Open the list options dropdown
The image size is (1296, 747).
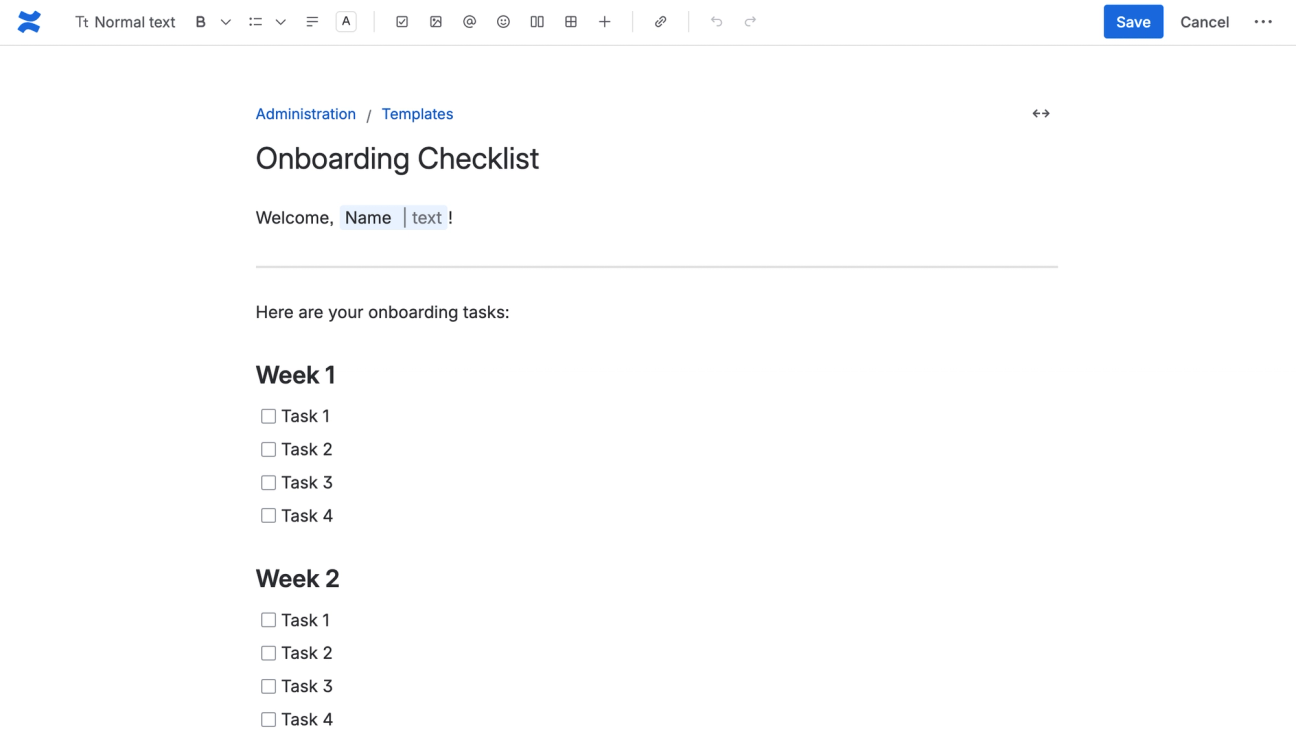(280, 21)
